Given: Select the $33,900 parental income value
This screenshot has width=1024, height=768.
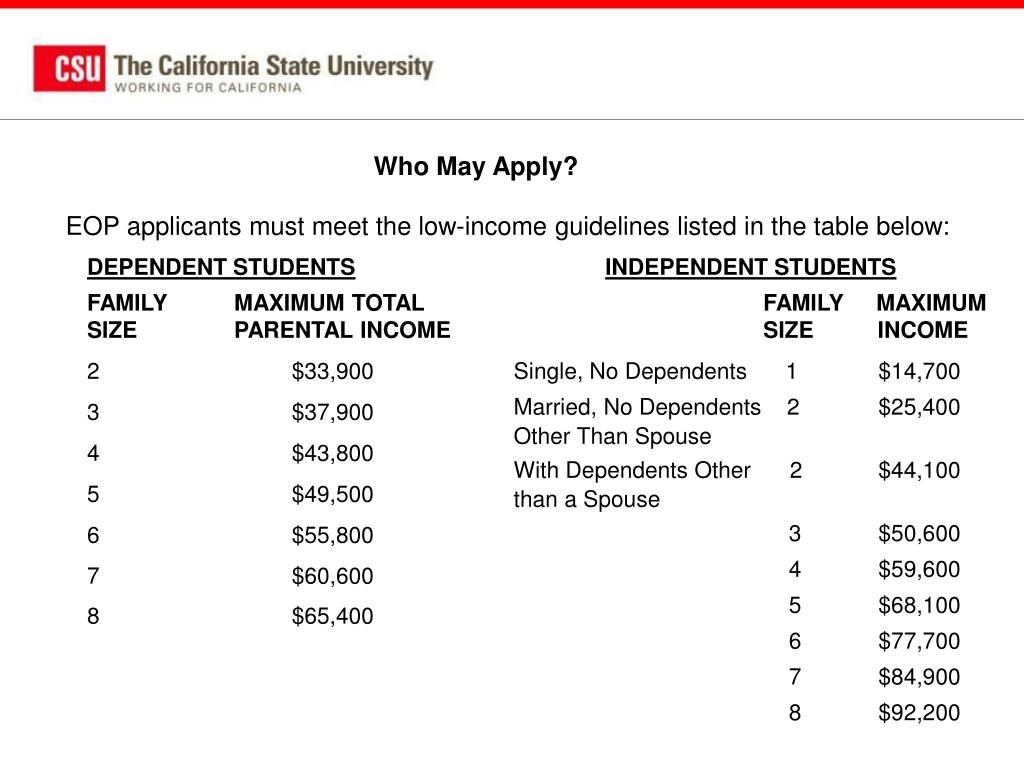Looking at the screenshot, I should (332, 372).
